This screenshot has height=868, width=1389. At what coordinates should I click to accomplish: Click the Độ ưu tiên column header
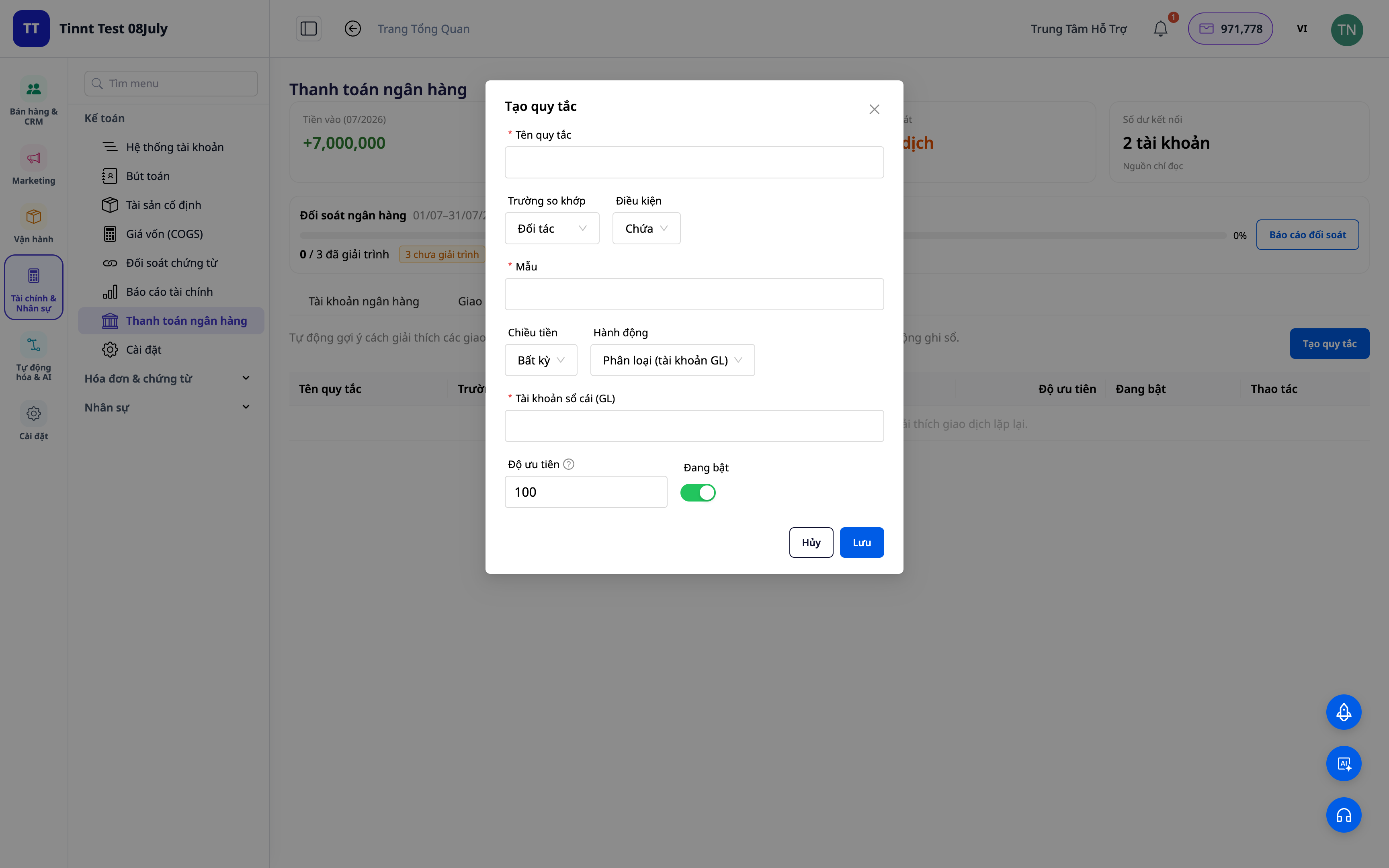click(1066, 389)
